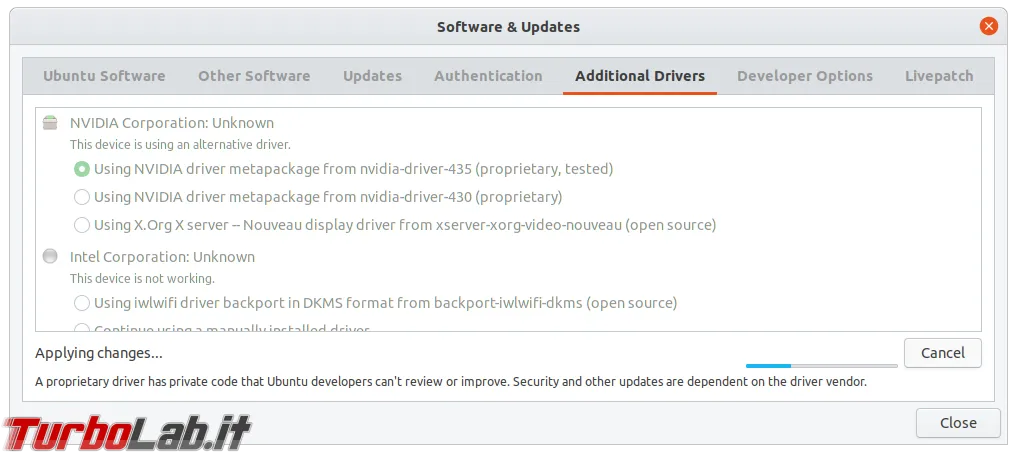Open the Authentication tab
Viewport: 1017px width, 454px height.
(488, 76)
